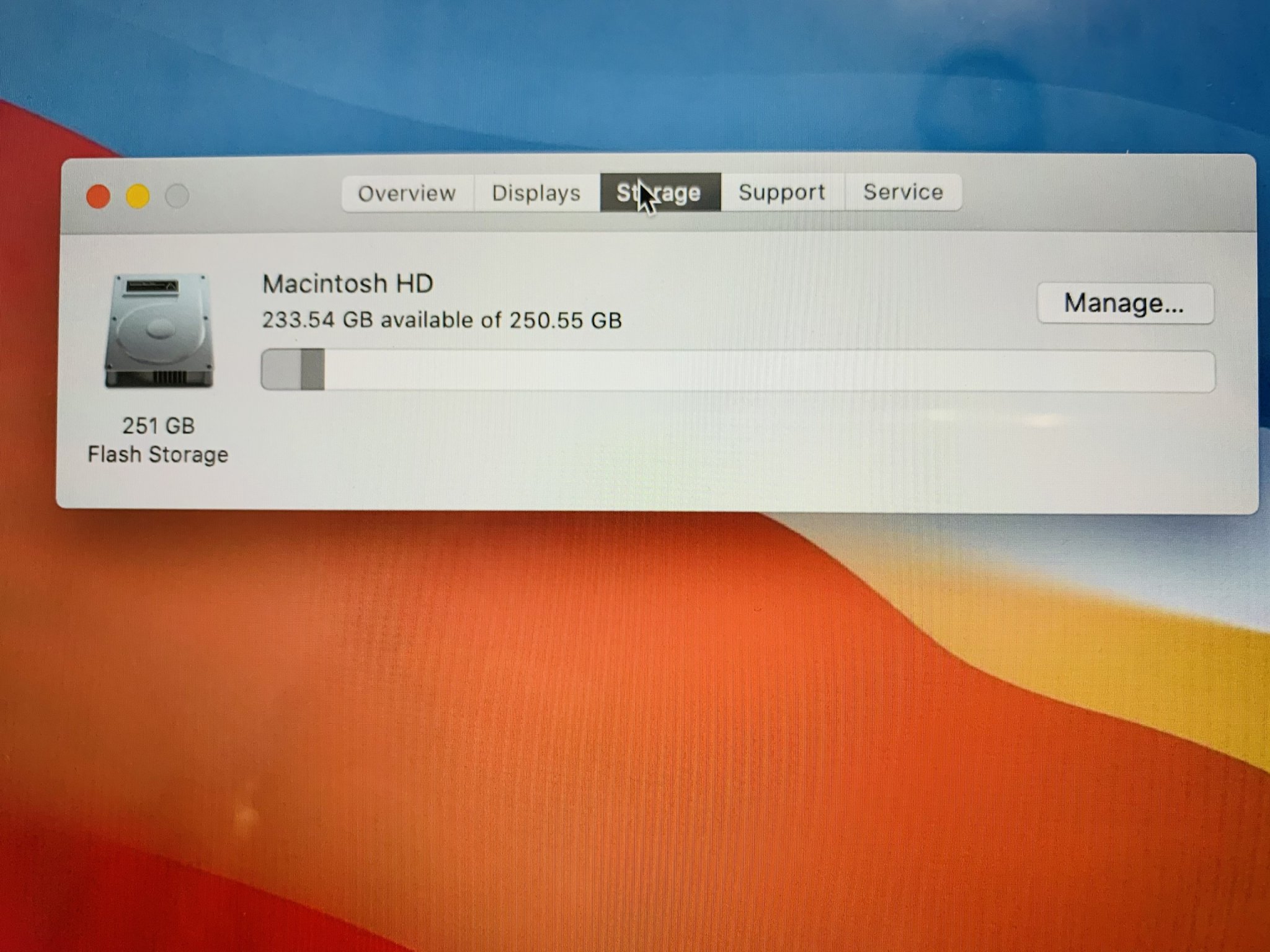Open the Service tab

click(903, 192)
